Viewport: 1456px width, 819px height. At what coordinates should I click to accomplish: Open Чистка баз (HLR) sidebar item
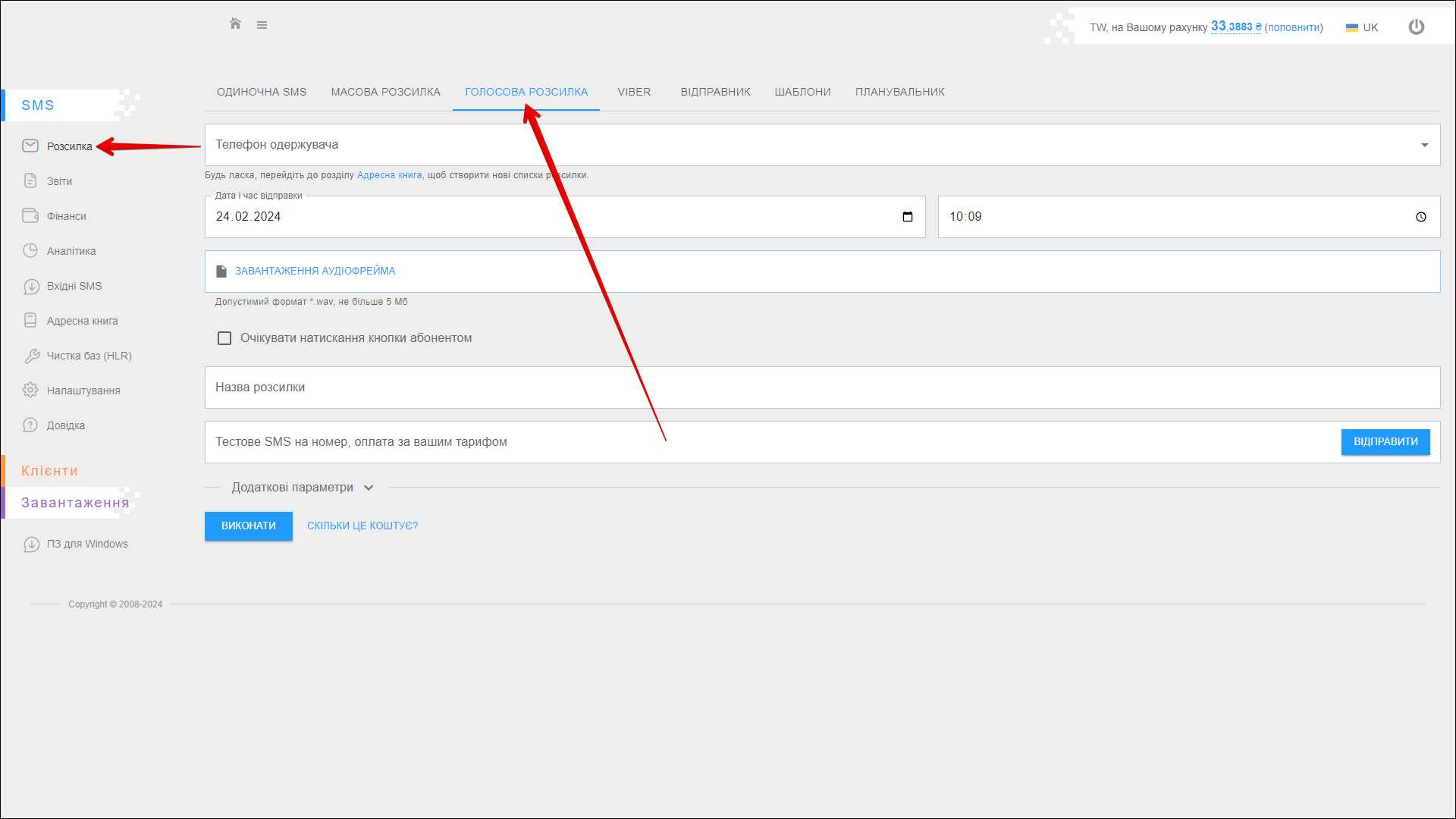pyautogui.click(x=89, y=356)
